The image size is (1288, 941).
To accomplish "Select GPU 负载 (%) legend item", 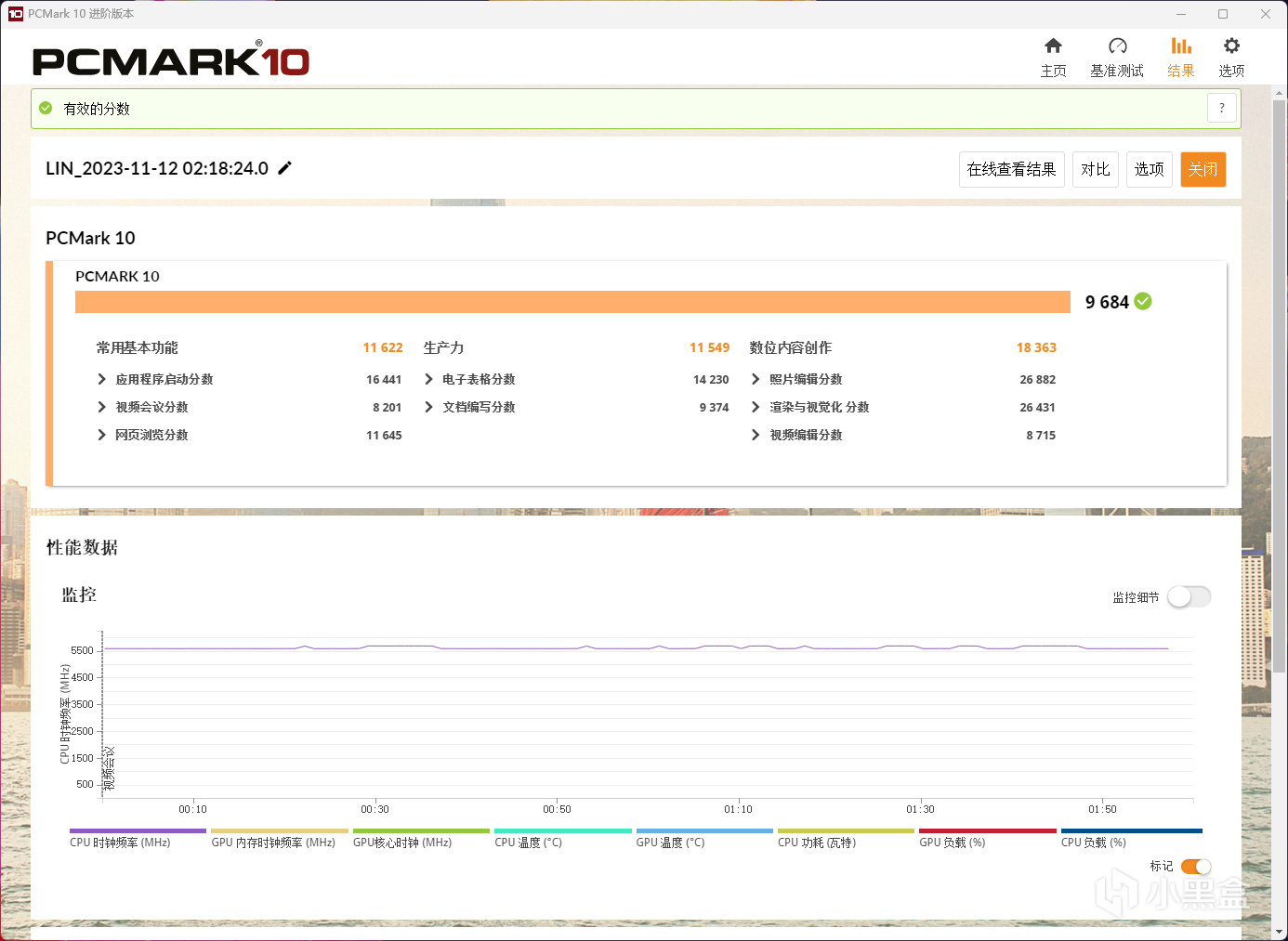I will pos(988,839).
